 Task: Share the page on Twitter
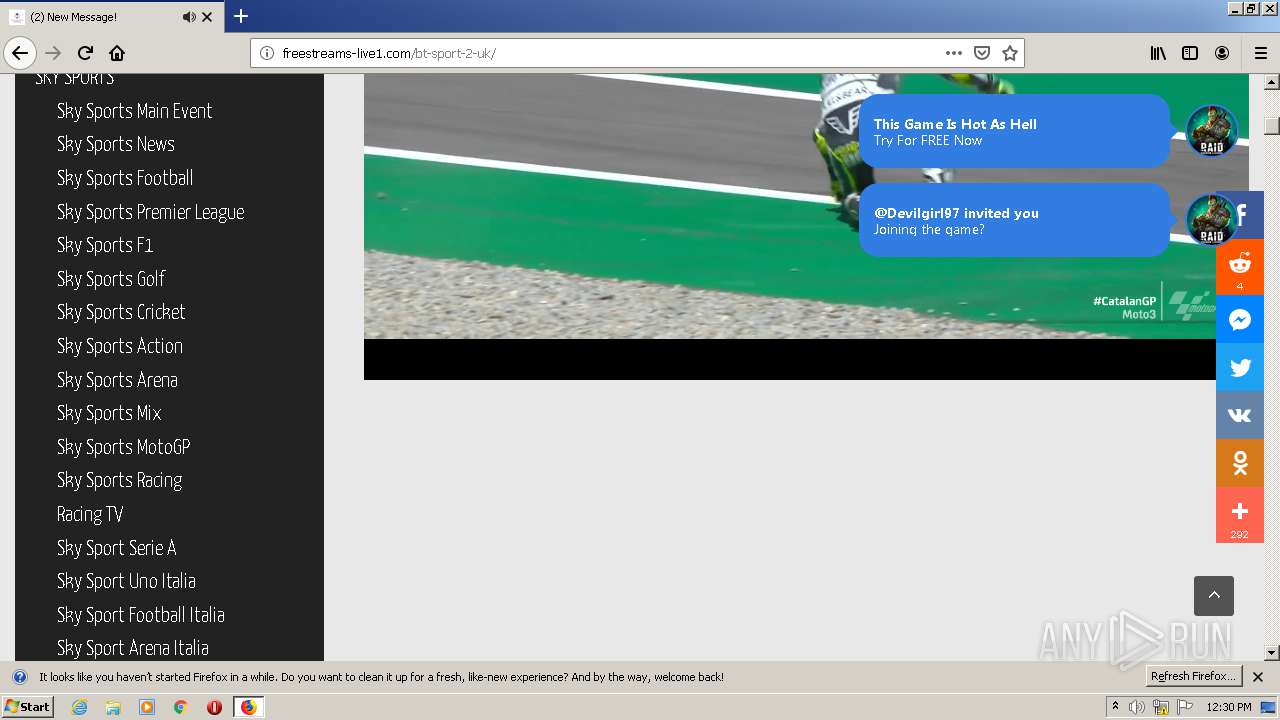click(x=1240, y=367)
